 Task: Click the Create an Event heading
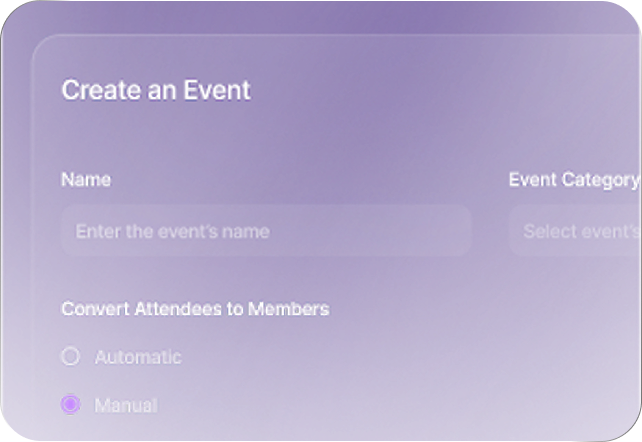coord(156,90)
